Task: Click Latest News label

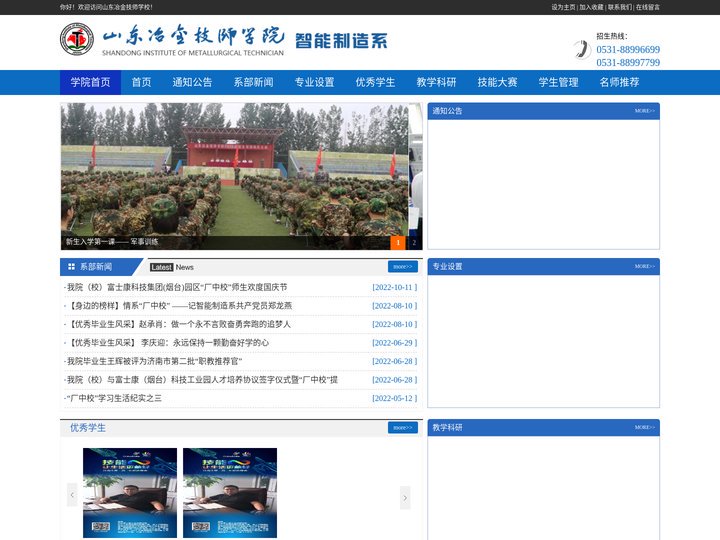Action: [x=172, y=267]
